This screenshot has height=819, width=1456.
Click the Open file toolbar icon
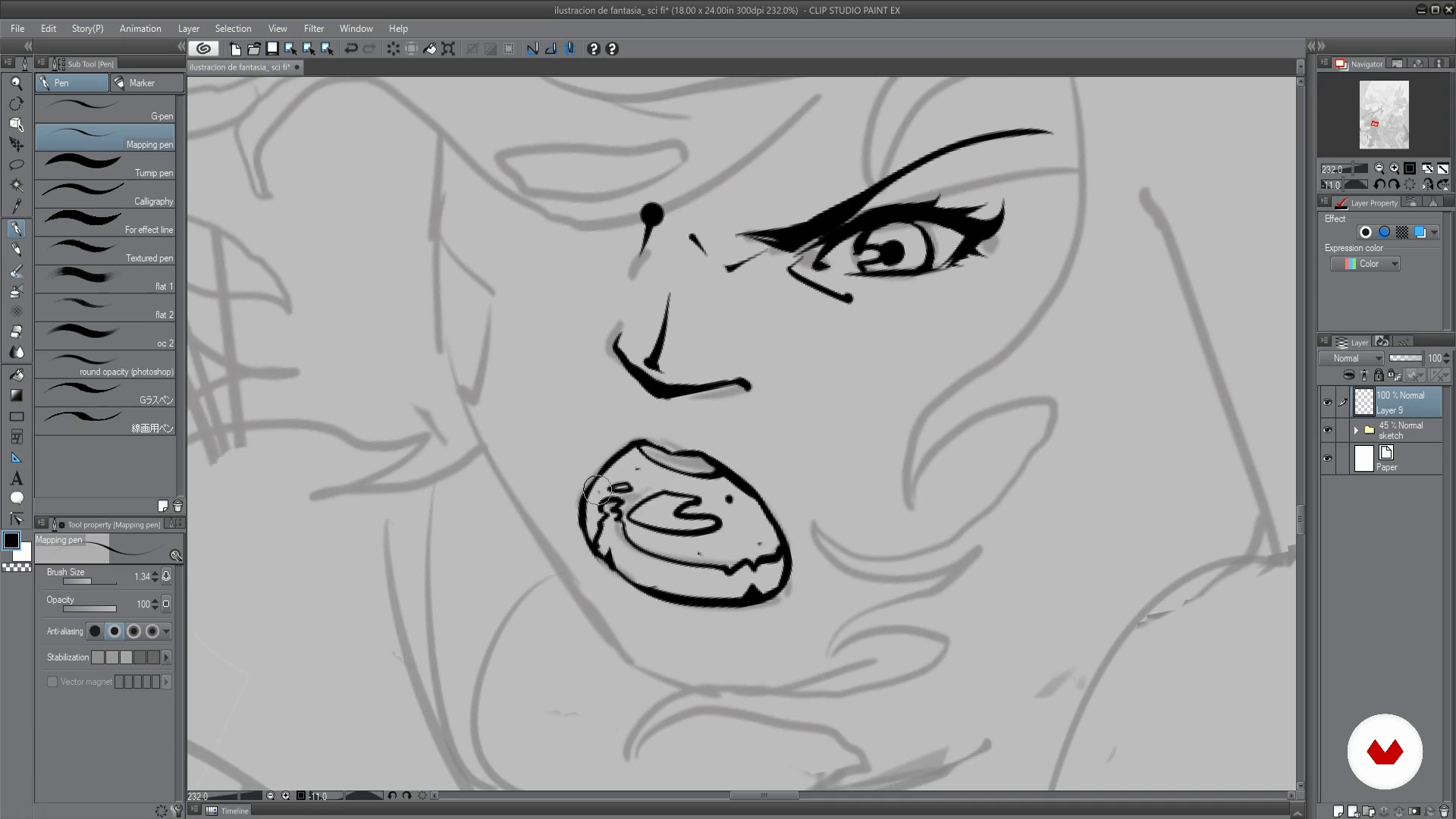(x=253, y=49)
